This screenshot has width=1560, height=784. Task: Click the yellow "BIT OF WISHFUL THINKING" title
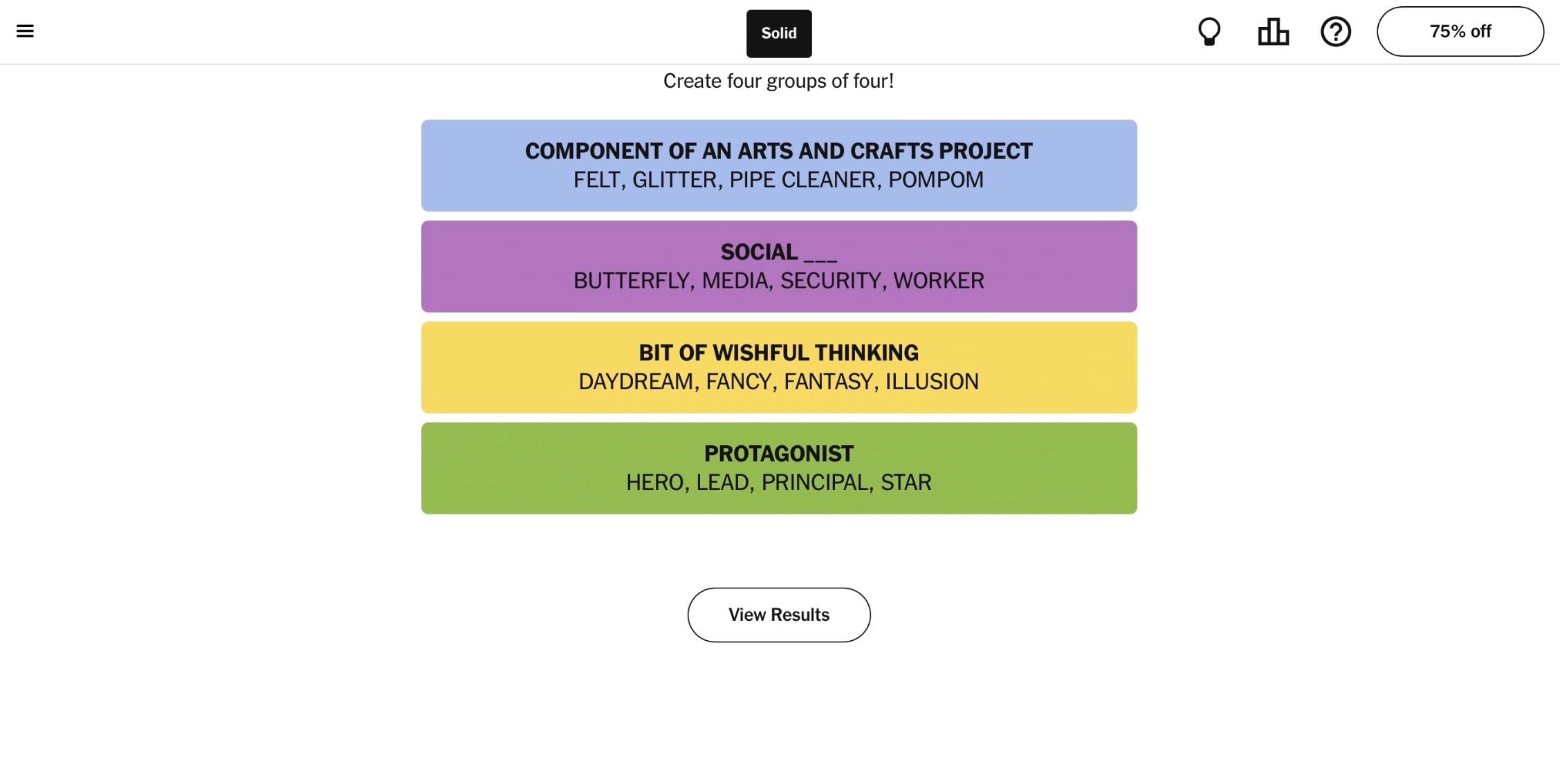[x=778, y=353]
